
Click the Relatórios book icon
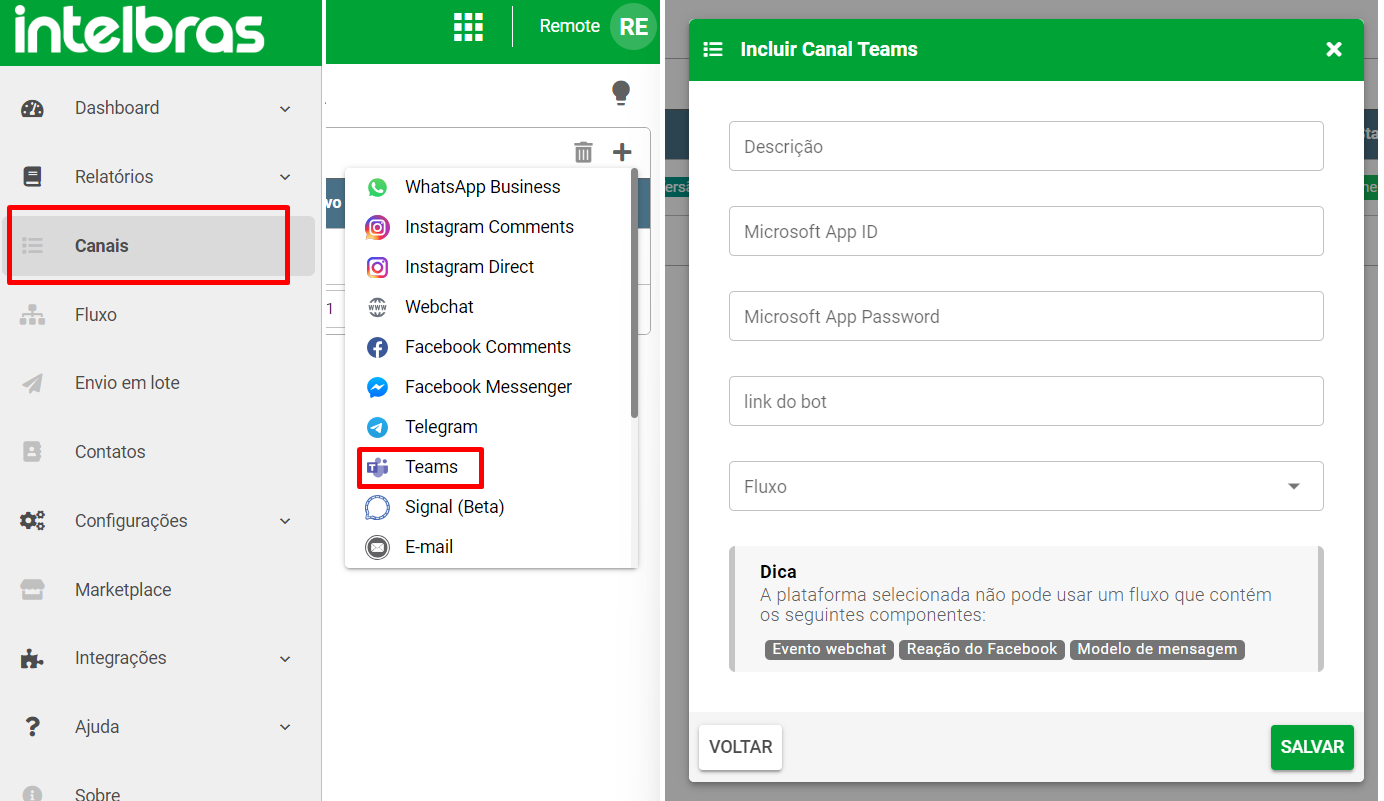33,177
